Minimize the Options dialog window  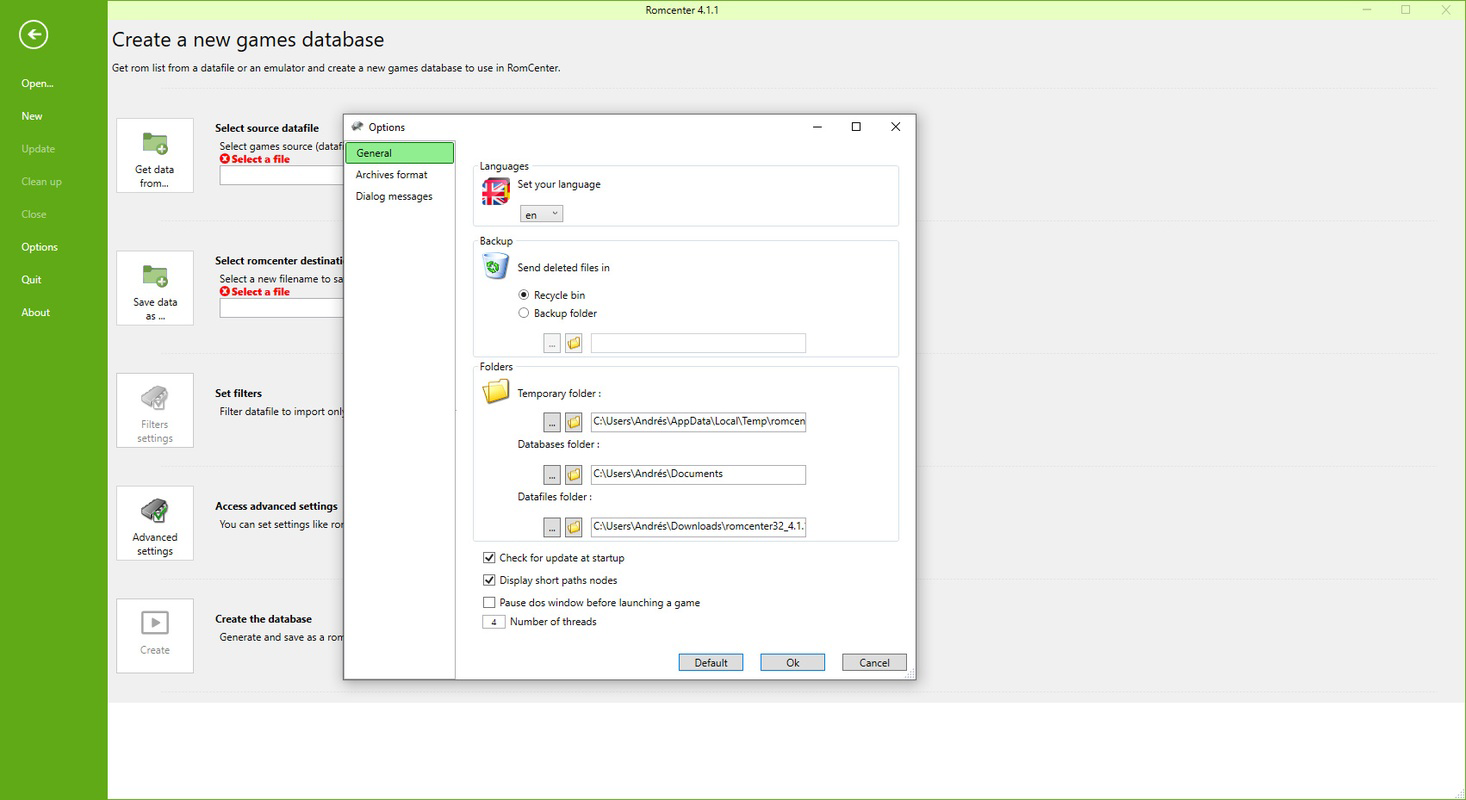[818, 127]
